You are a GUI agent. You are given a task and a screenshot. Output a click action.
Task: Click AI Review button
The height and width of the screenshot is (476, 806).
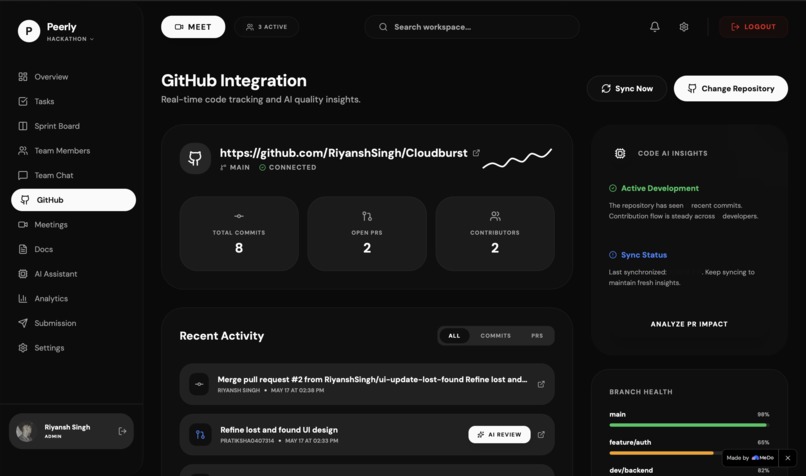[499, 434]
